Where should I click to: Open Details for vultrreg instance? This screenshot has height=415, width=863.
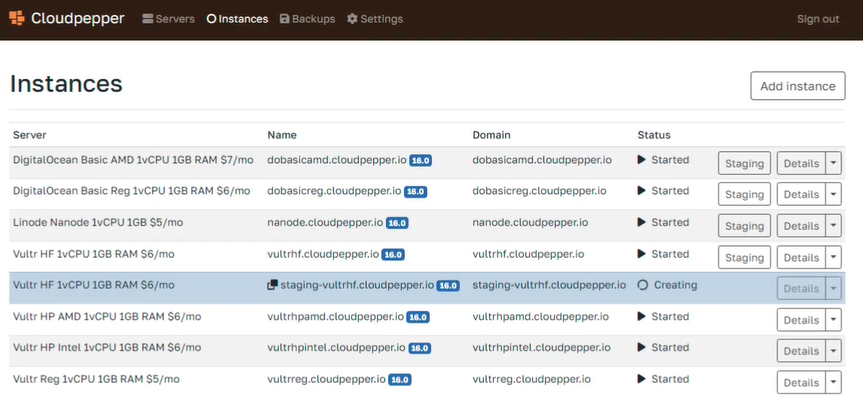[801, 382]
